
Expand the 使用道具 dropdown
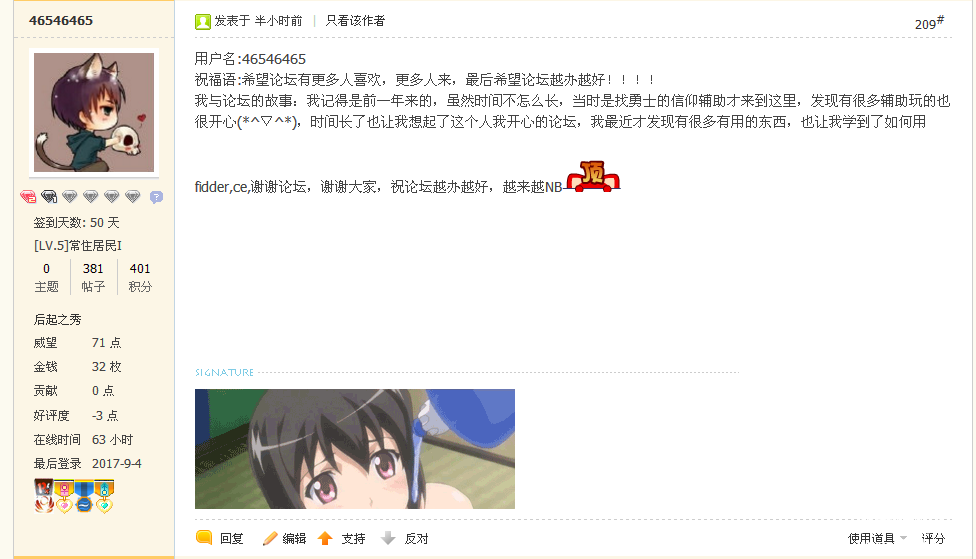(x=878, y=538)
